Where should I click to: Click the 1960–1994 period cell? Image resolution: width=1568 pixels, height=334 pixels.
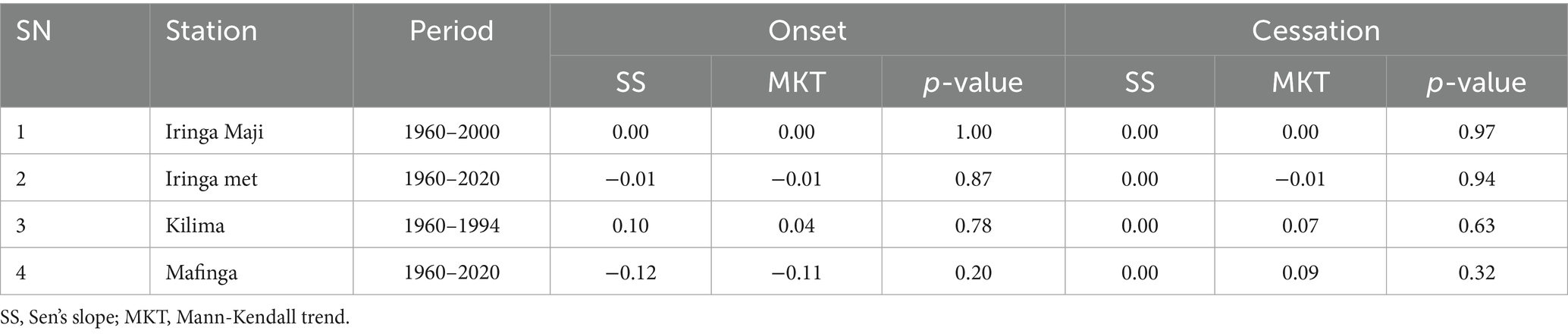pos(451,225)
